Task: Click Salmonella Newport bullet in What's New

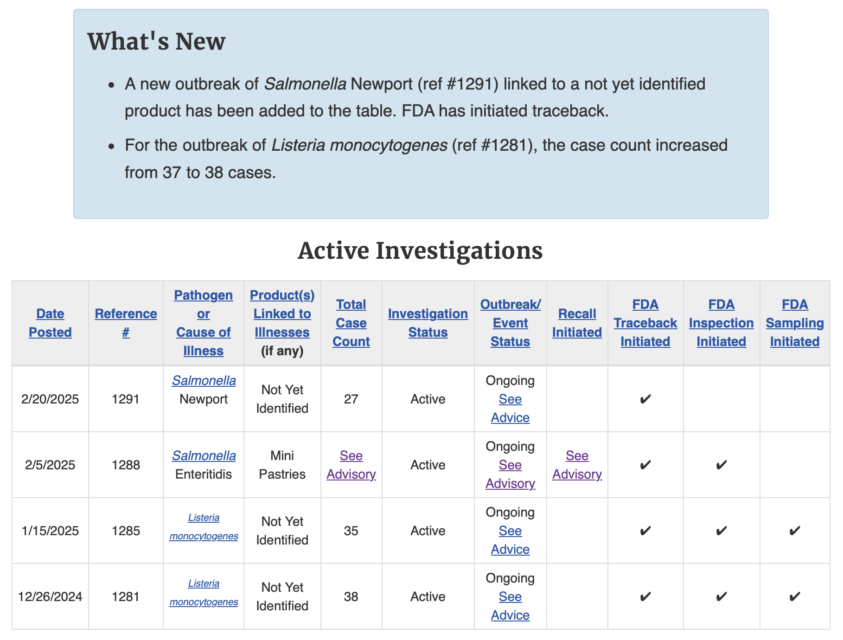Action: 415,97
